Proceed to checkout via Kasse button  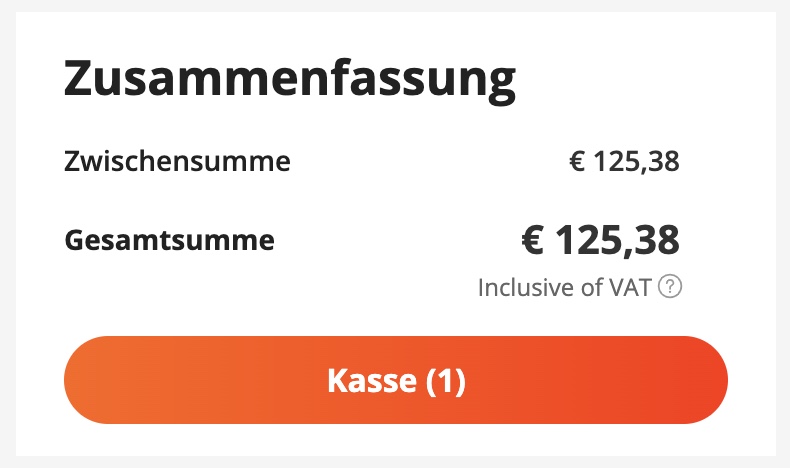396,381
